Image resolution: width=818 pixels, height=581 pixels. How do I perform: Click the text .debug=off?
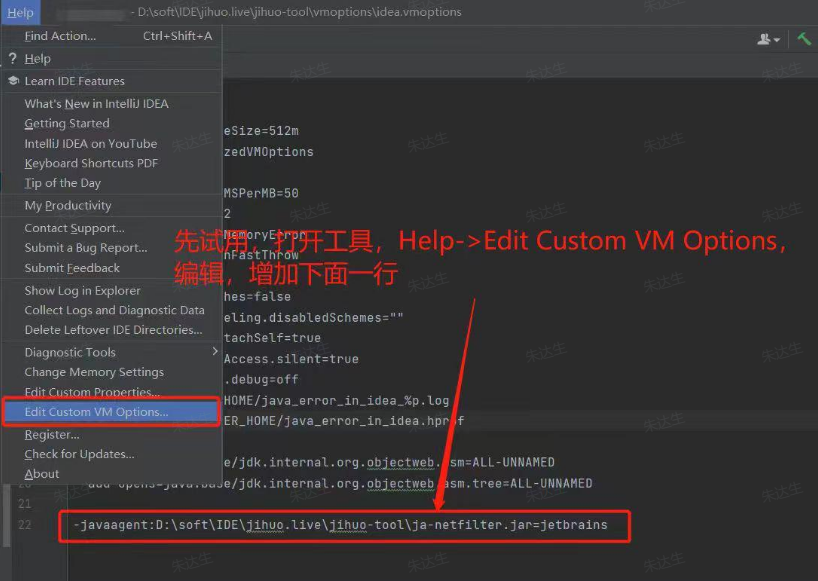click(261, 380)
